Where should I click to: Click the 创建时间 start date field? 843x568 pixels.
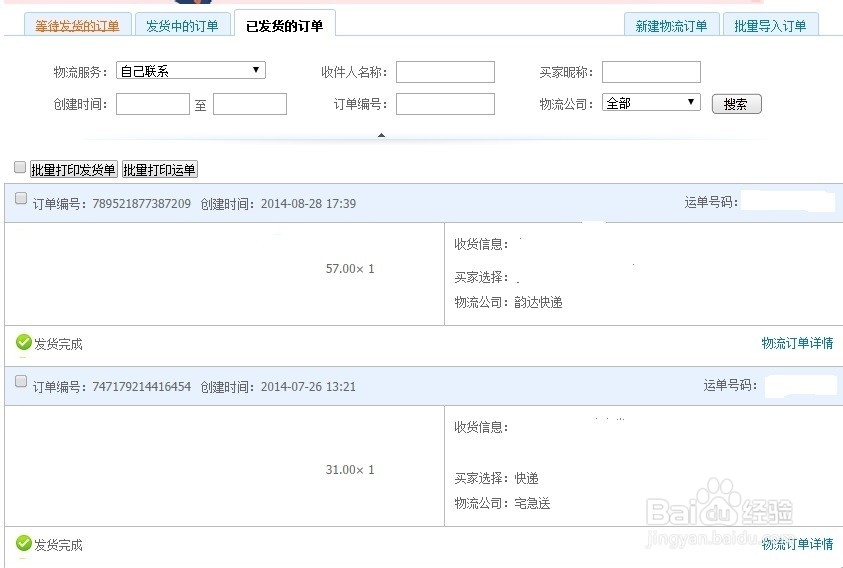[x=153, y=104]
